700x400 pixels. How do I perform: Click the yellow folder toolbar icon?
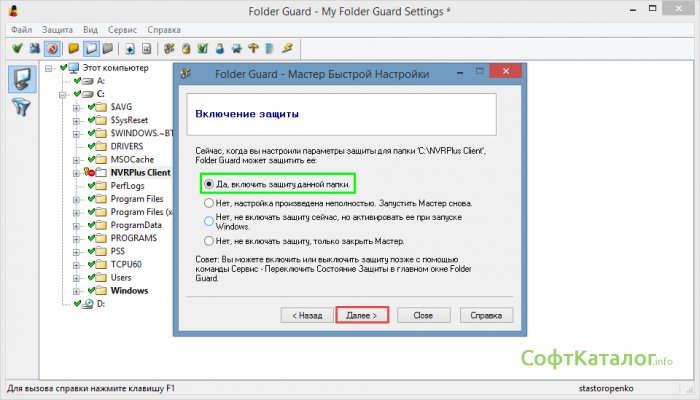pyautogui.click(x=74, y=48)
